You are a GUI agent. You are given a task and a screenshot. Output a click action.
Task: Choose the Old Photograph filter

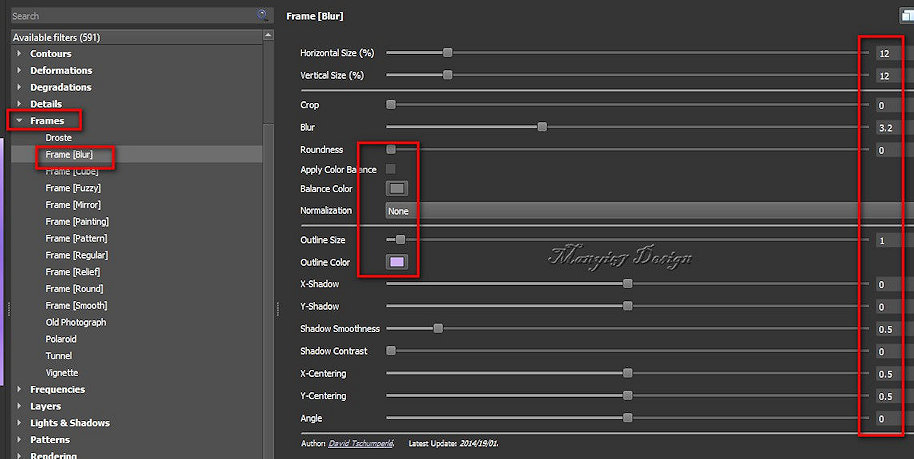(76, 323)
